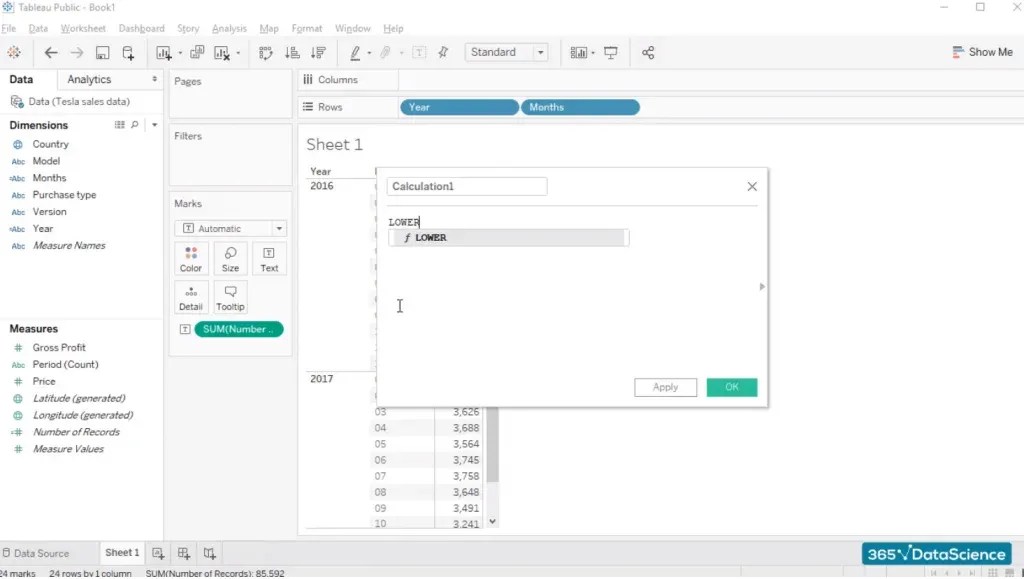1024x579 pixels.
Task: Click the Apply button in the calculation dialog
Action: [665, 387]
